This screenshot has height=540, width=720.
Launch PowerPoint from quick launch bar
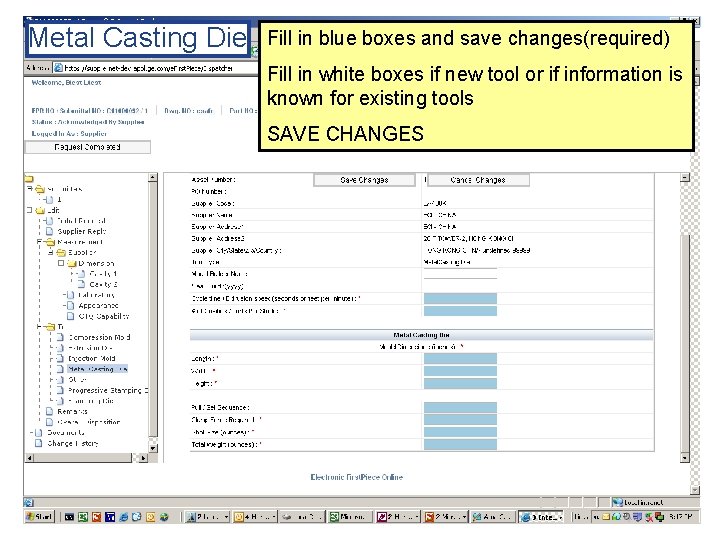(96, 517)
